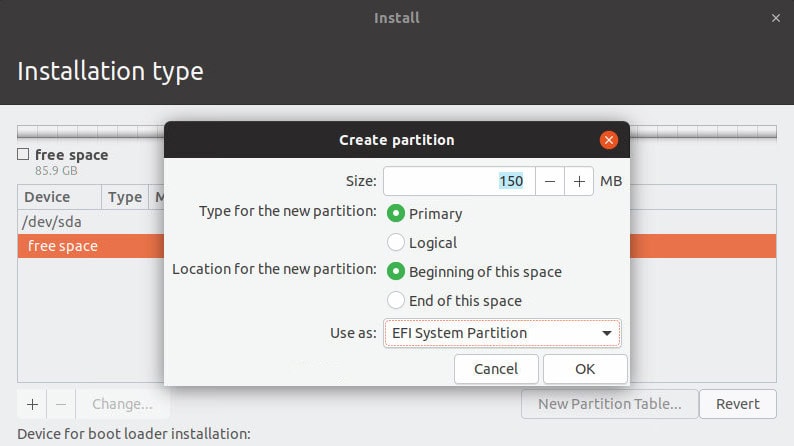Cancel the partition creation
This screenshot has height=446, width=794.
(496, 369)
